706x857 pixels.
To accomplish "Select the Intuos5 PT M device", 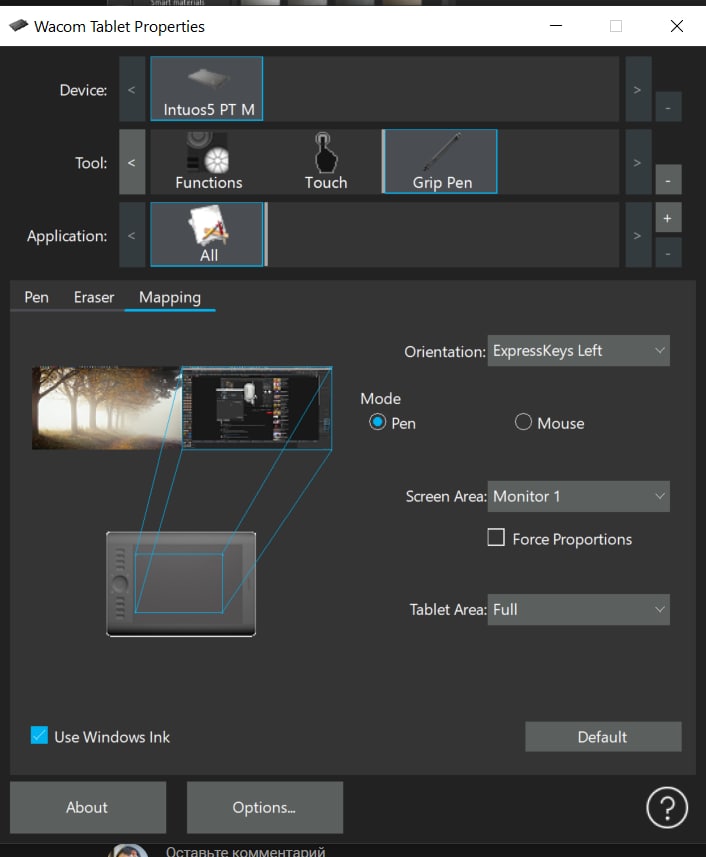I will pyautogui.click(x=207, y=89).
